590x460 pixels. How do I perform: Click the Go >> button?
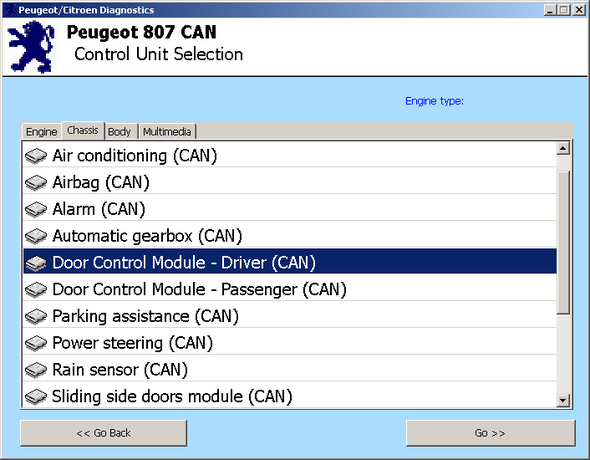tap(490, 433)
